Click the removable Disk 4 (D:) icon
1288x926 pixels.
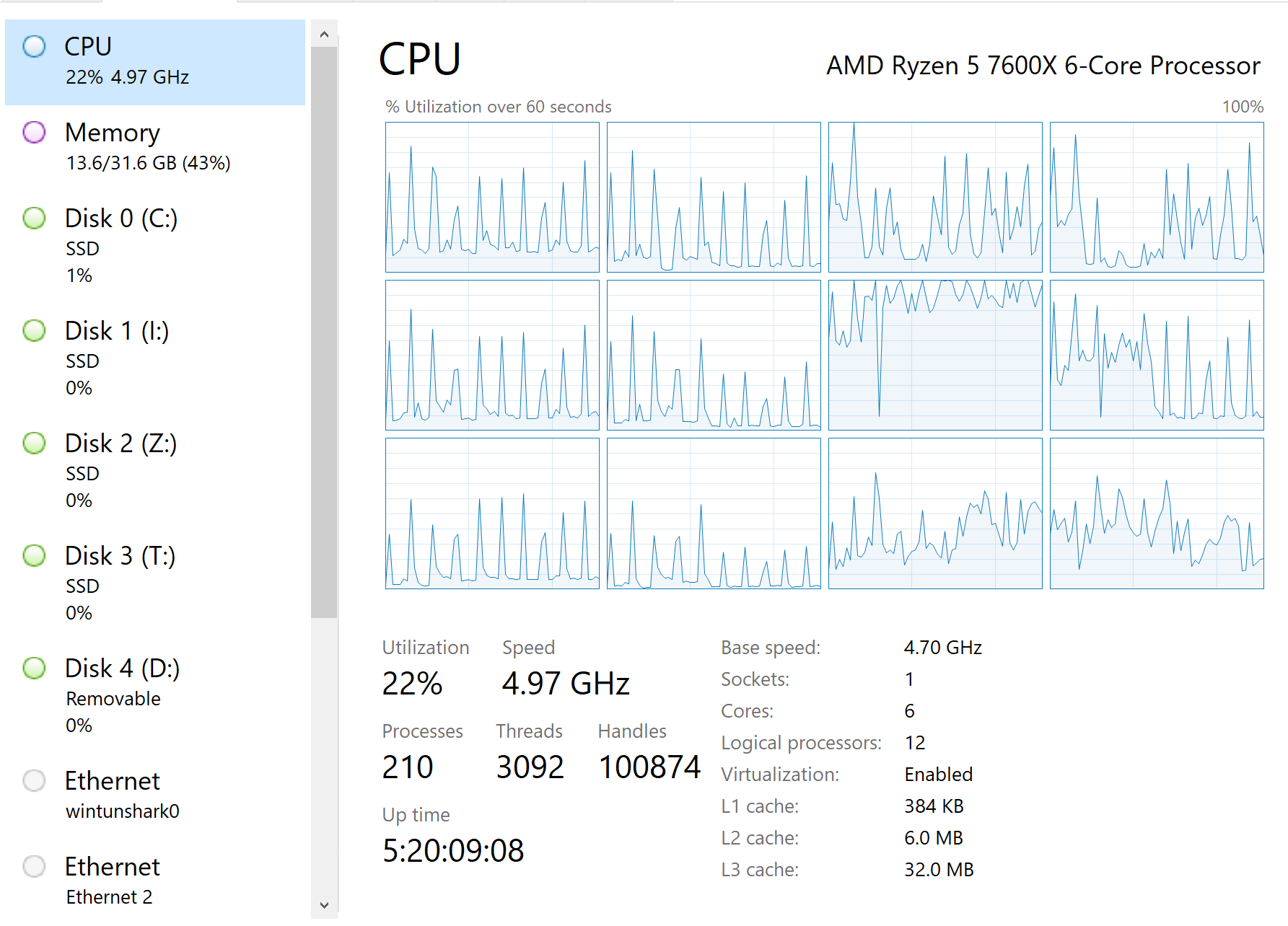(x=34, y=668)
